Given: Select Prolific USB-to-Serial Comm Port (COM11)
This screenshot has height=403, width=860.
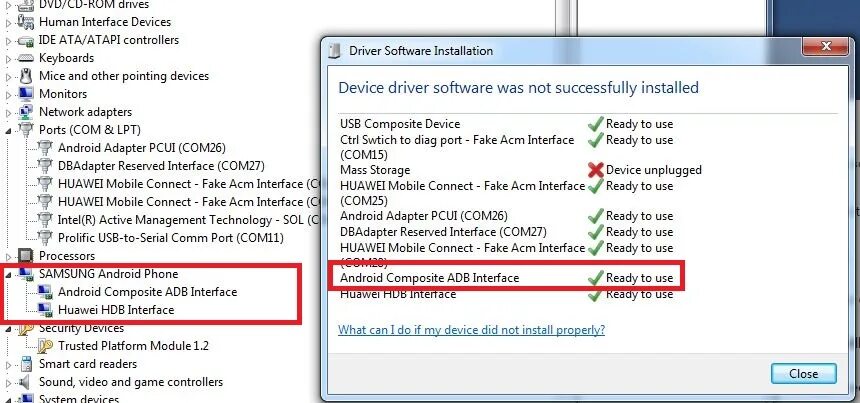Looking at the screenshot, I should pos(171,238).
